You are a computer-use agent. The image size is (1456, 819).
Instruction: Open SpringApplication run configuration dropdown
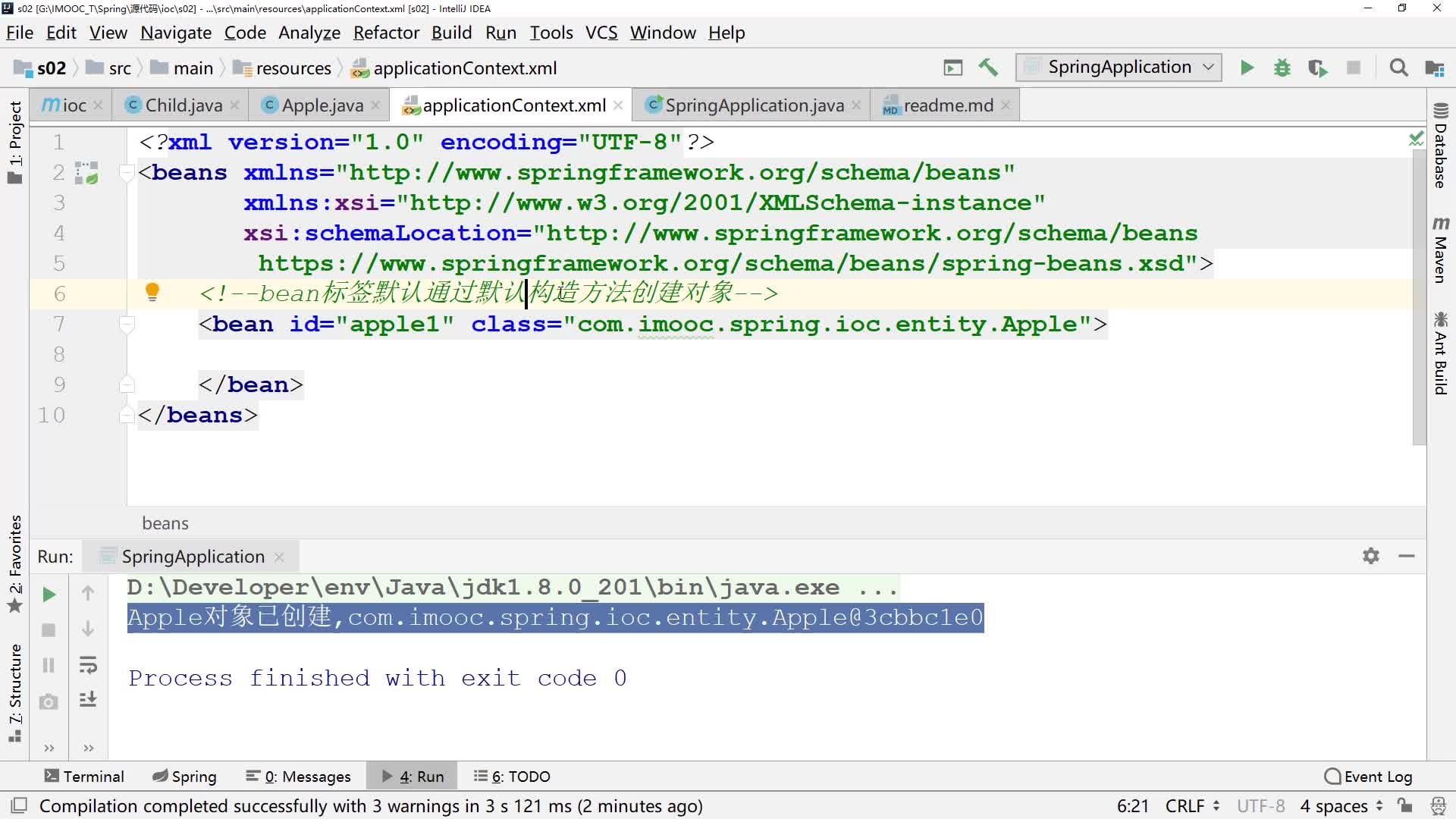1119,67
